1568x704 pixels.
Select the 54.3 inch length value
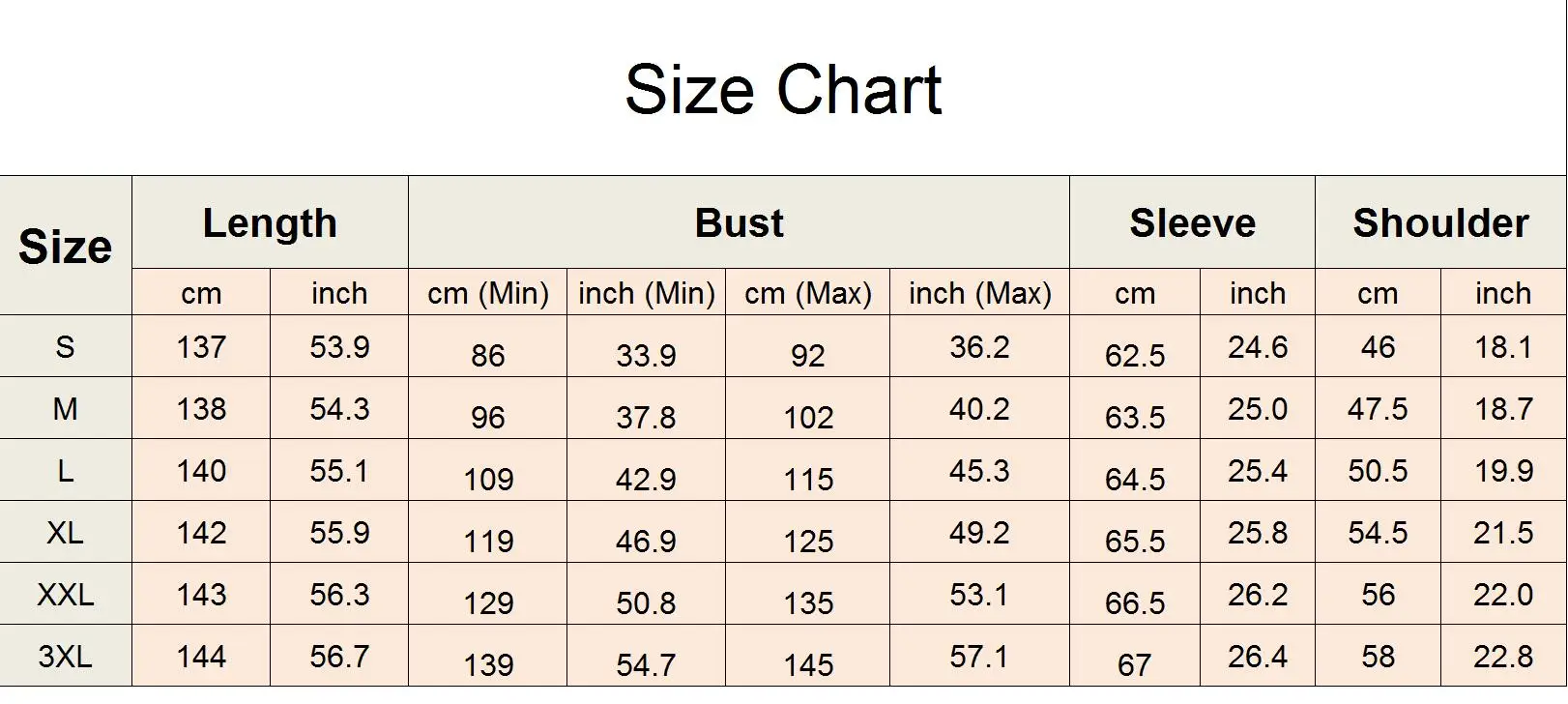[x=339, y=408]
